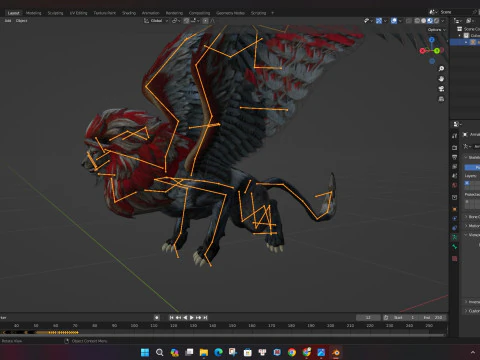Switch to the Scripting workspace tab
This screenshot has width=480, height=360.
258,13
